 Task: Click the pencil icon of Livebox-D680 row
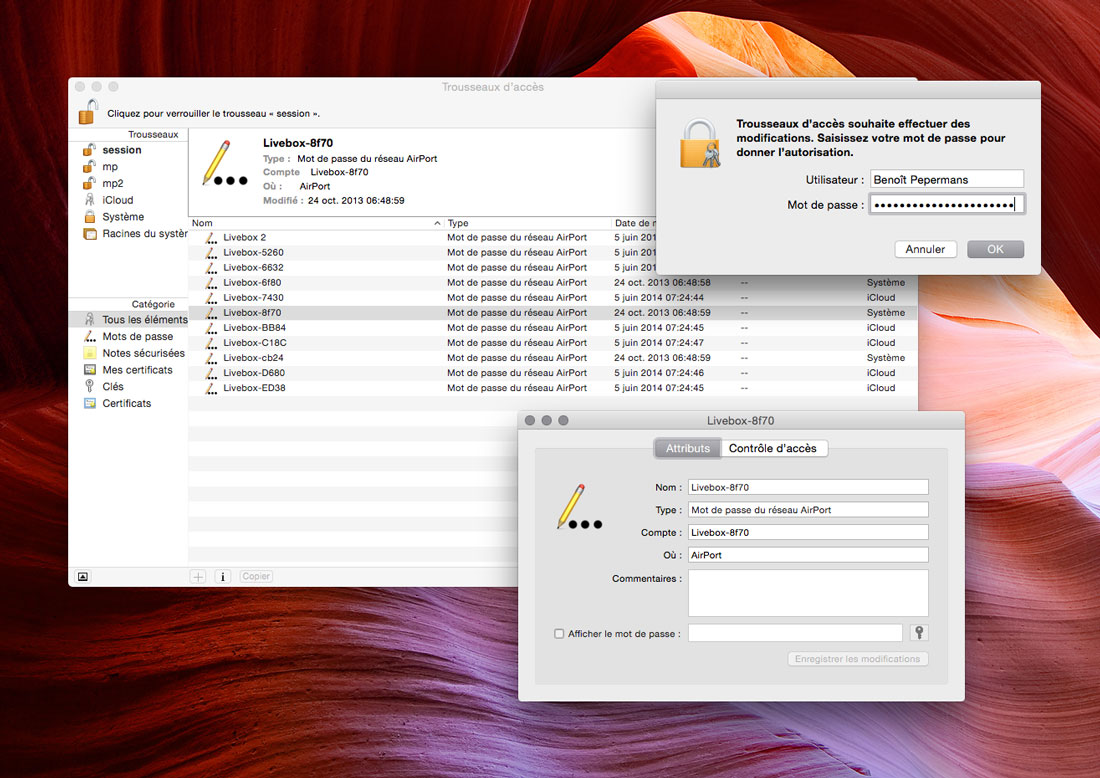click(211, 373)
